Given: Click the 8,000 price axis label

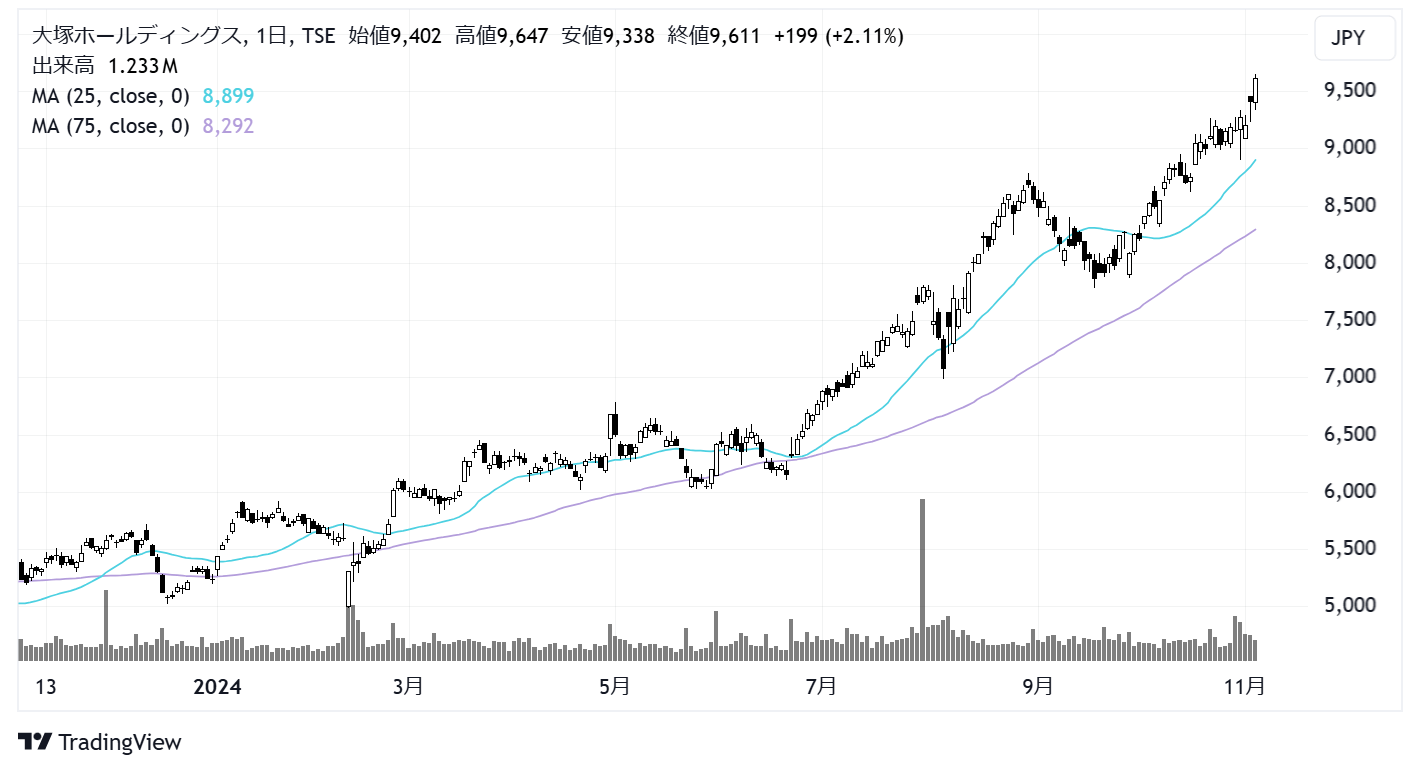Looking at the screenshot, I should pyautogui.click(x=1350, y=262).
